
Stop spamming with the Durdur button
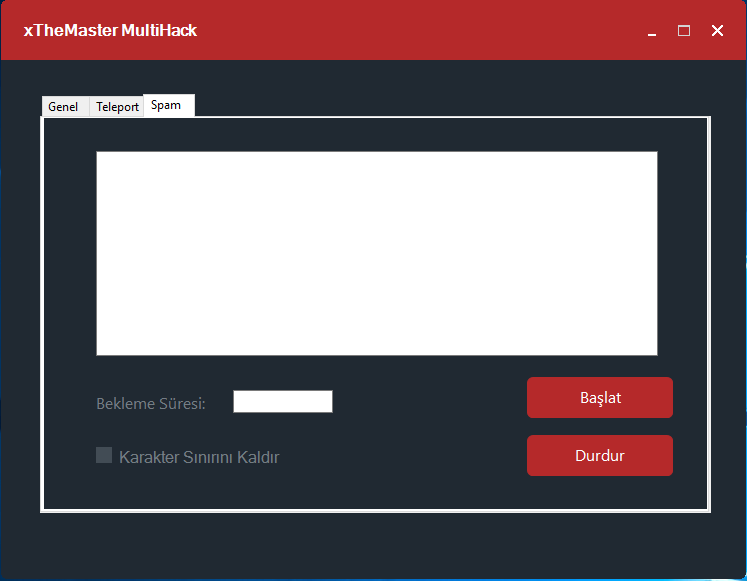600,455
